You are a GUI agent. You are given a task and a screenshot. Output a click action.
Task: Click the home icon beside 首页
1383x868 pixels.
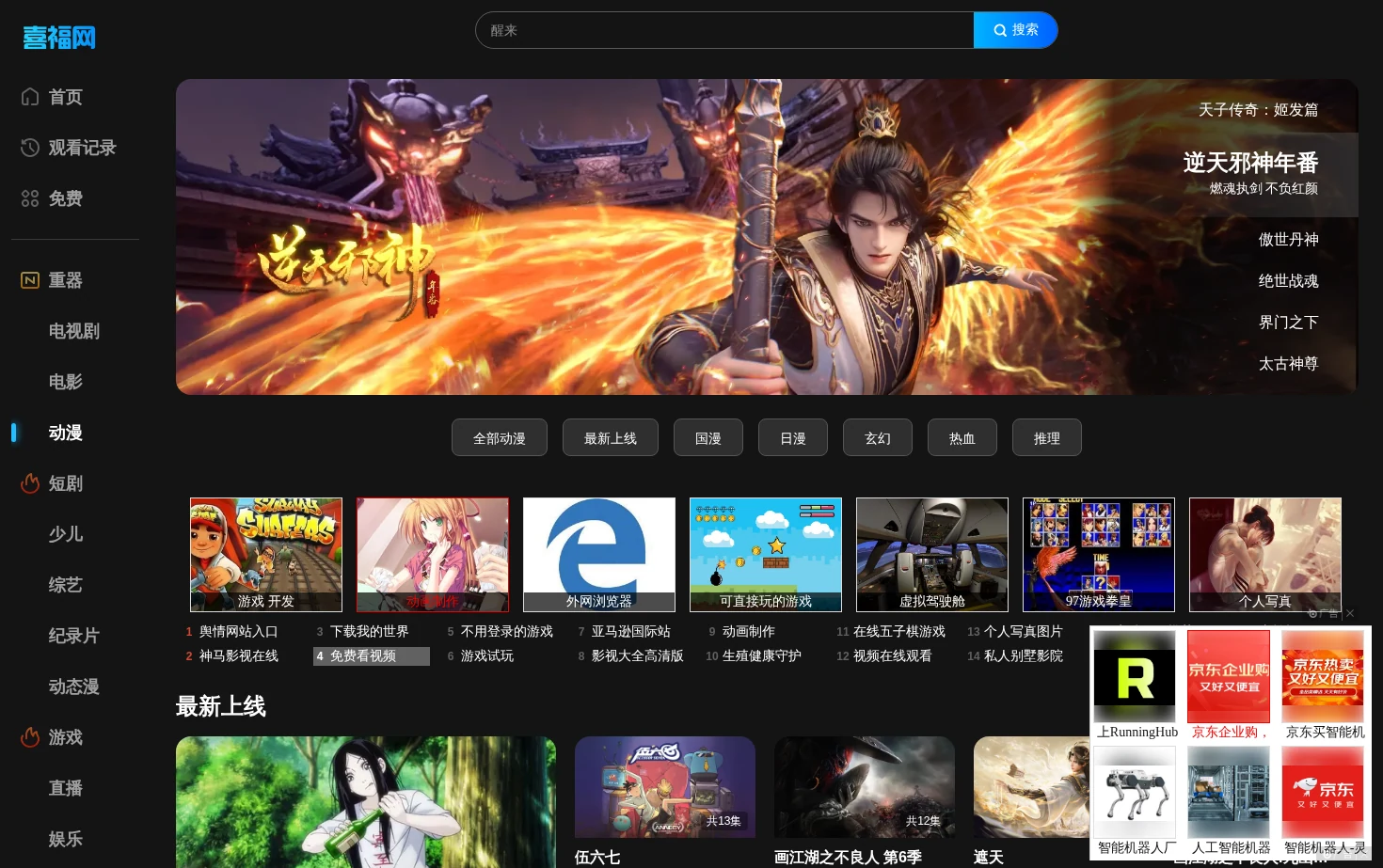[x=30, y=97]
